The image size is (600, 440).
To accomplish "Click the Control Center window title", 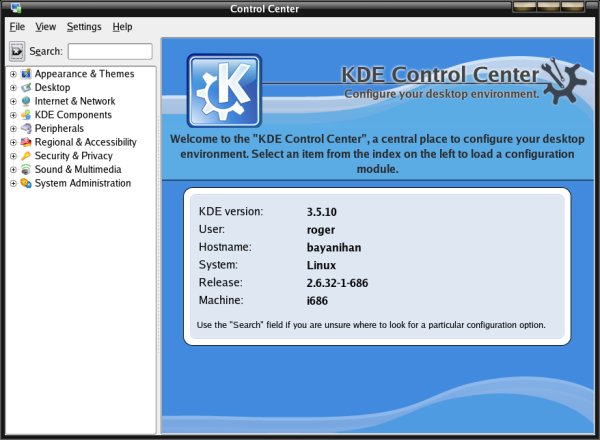I will [x=264, y=8].
